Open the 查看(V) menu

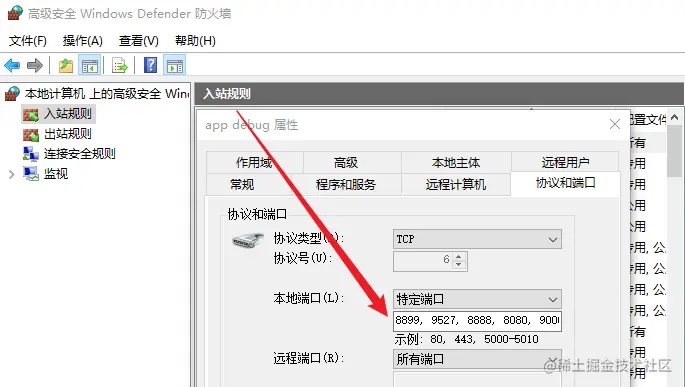[138, 41]
